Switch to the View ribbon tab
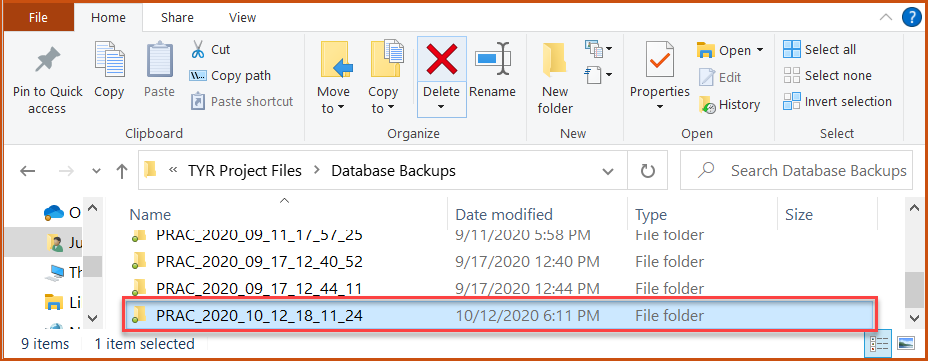Viewport: 928px width, 361px height. tap(242, 18)
